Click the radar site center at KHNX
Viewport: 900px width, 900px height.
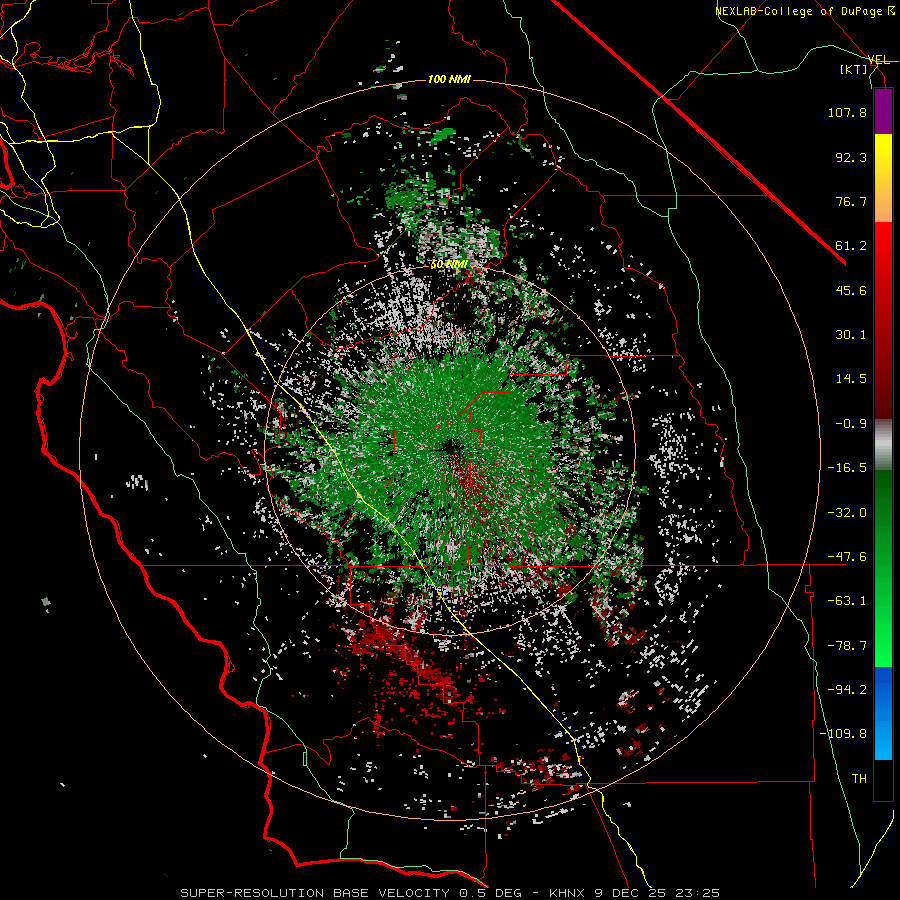pyautogui.click(x=450, y=448)
